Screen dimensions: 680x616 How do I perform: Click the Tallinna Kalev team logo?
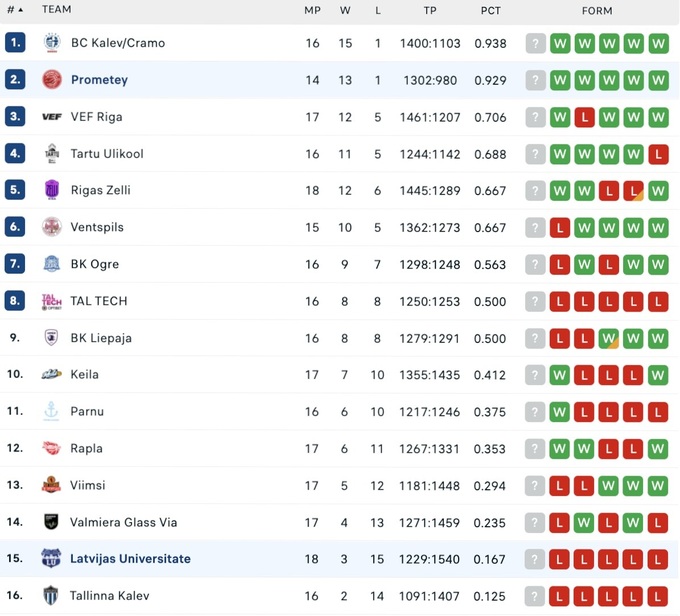tap(52, 596)
